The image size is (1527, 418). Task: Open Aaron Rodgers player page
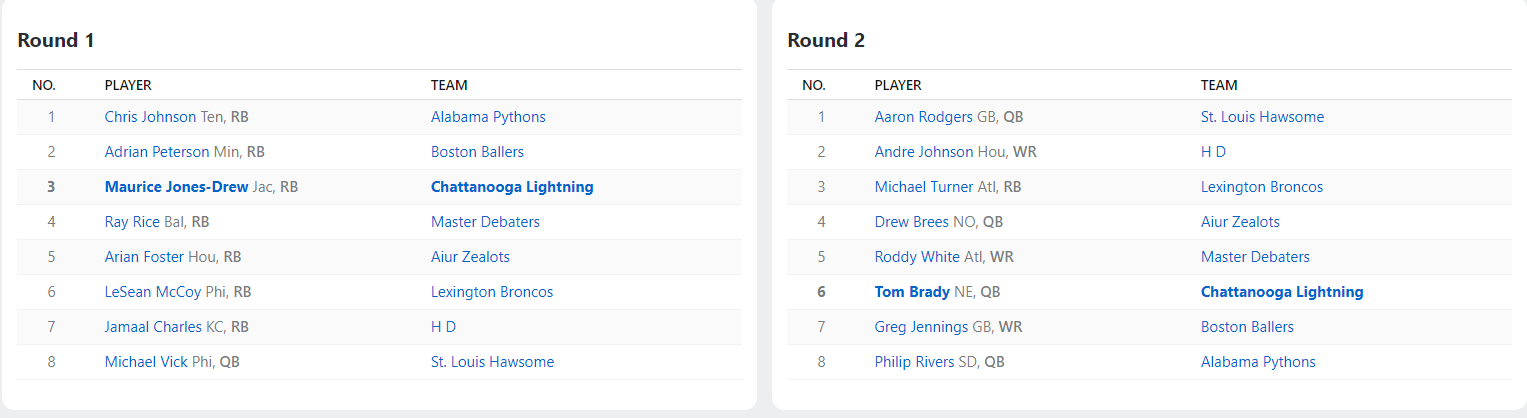pyautogui.click(x=923, y=117)
